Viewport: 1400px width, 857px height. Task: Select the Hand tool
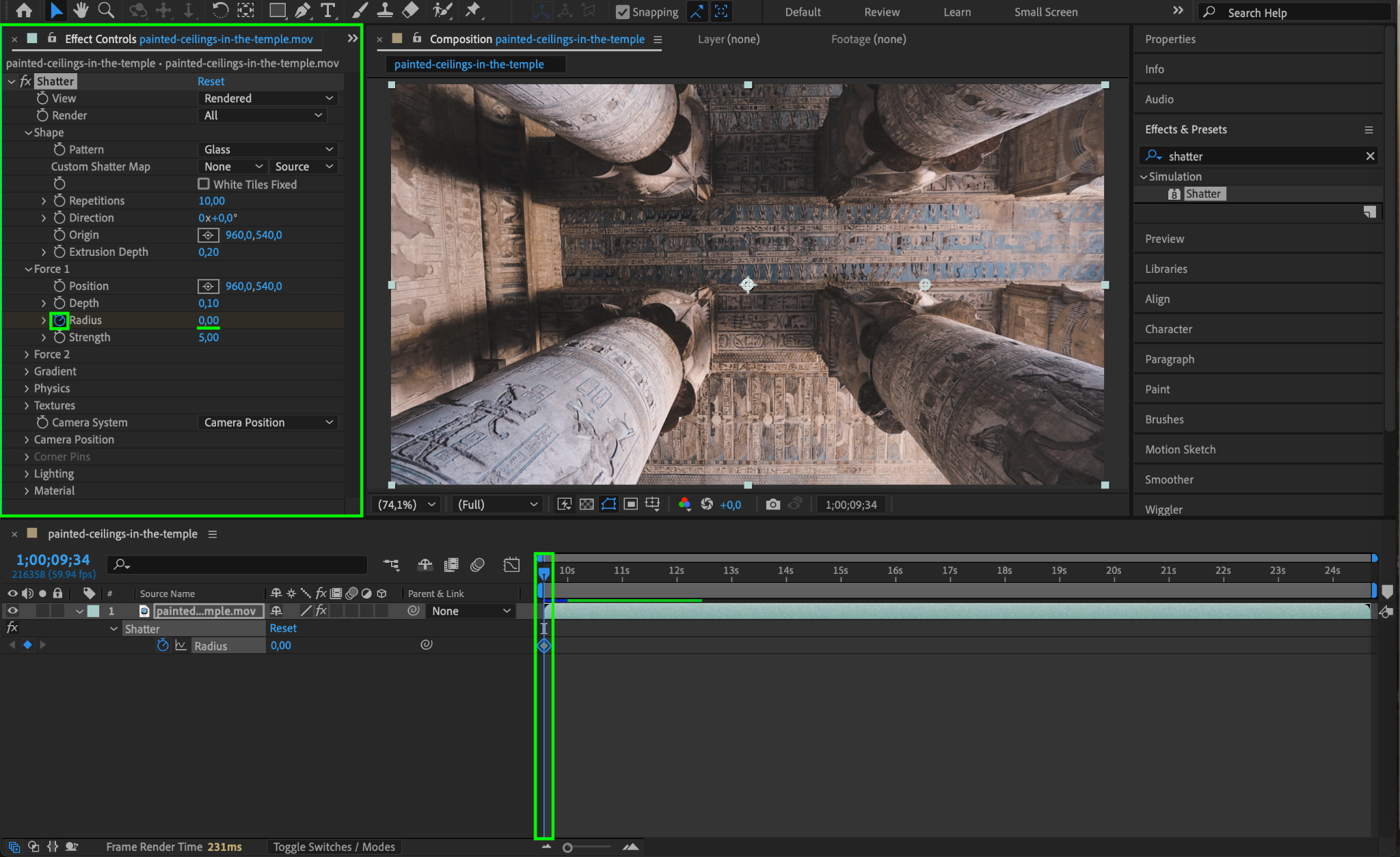pos(81,10)
